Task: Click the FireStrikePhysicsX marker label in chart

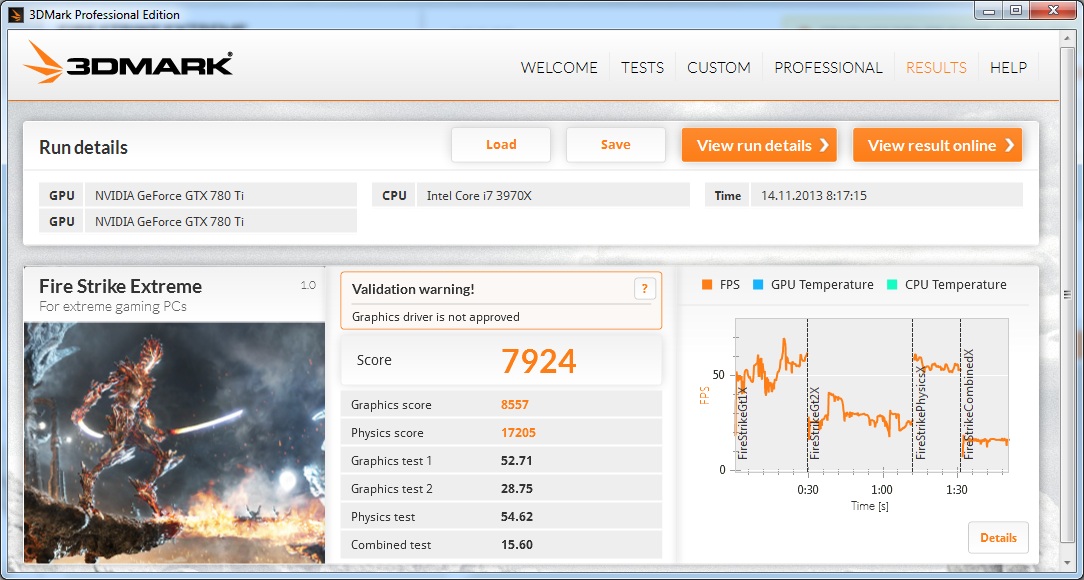Action: [x=920, y=414]
